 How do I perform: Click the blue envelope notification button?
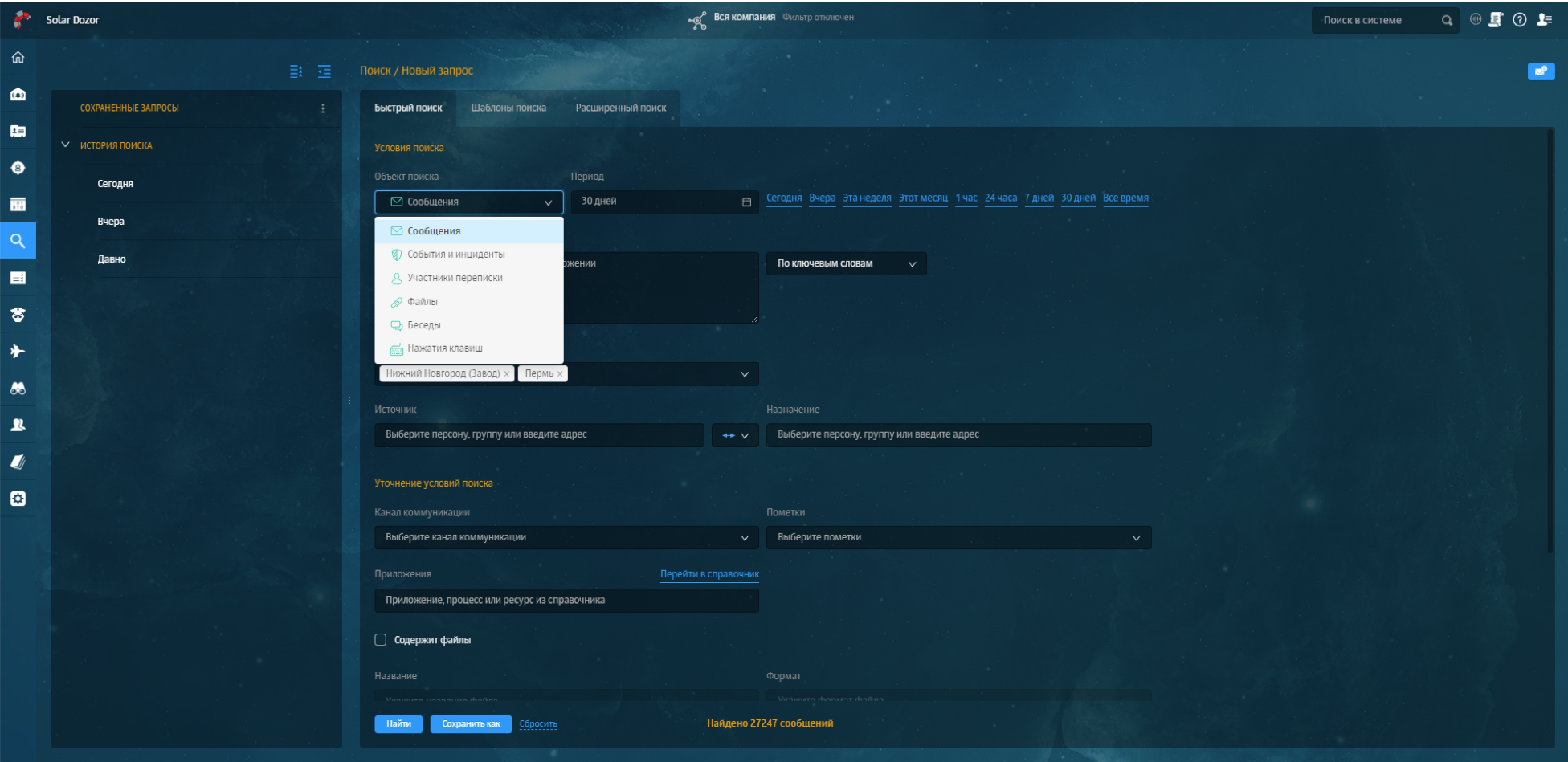coord(1541,71)
